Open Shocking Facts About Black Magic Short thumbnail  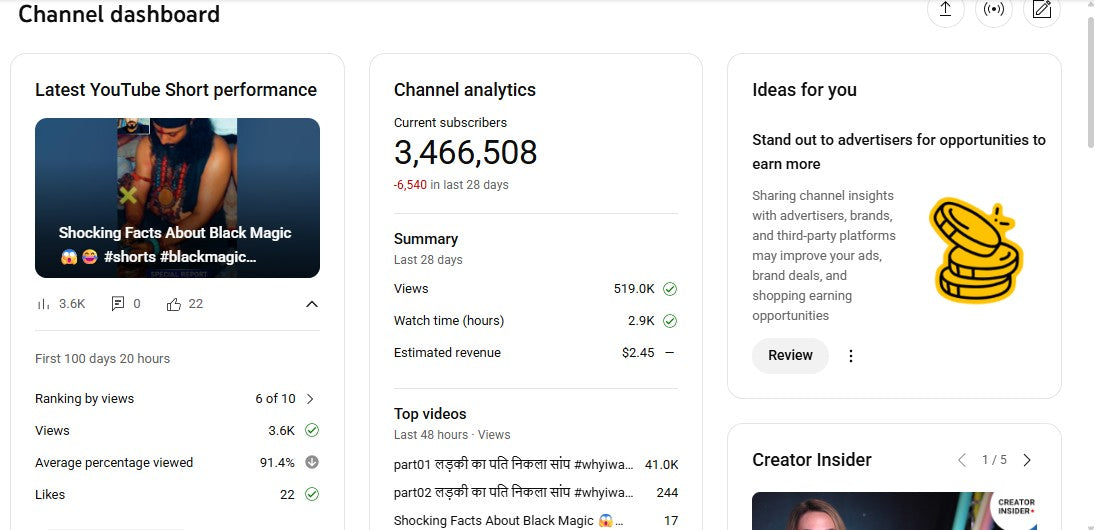[177, 197]
